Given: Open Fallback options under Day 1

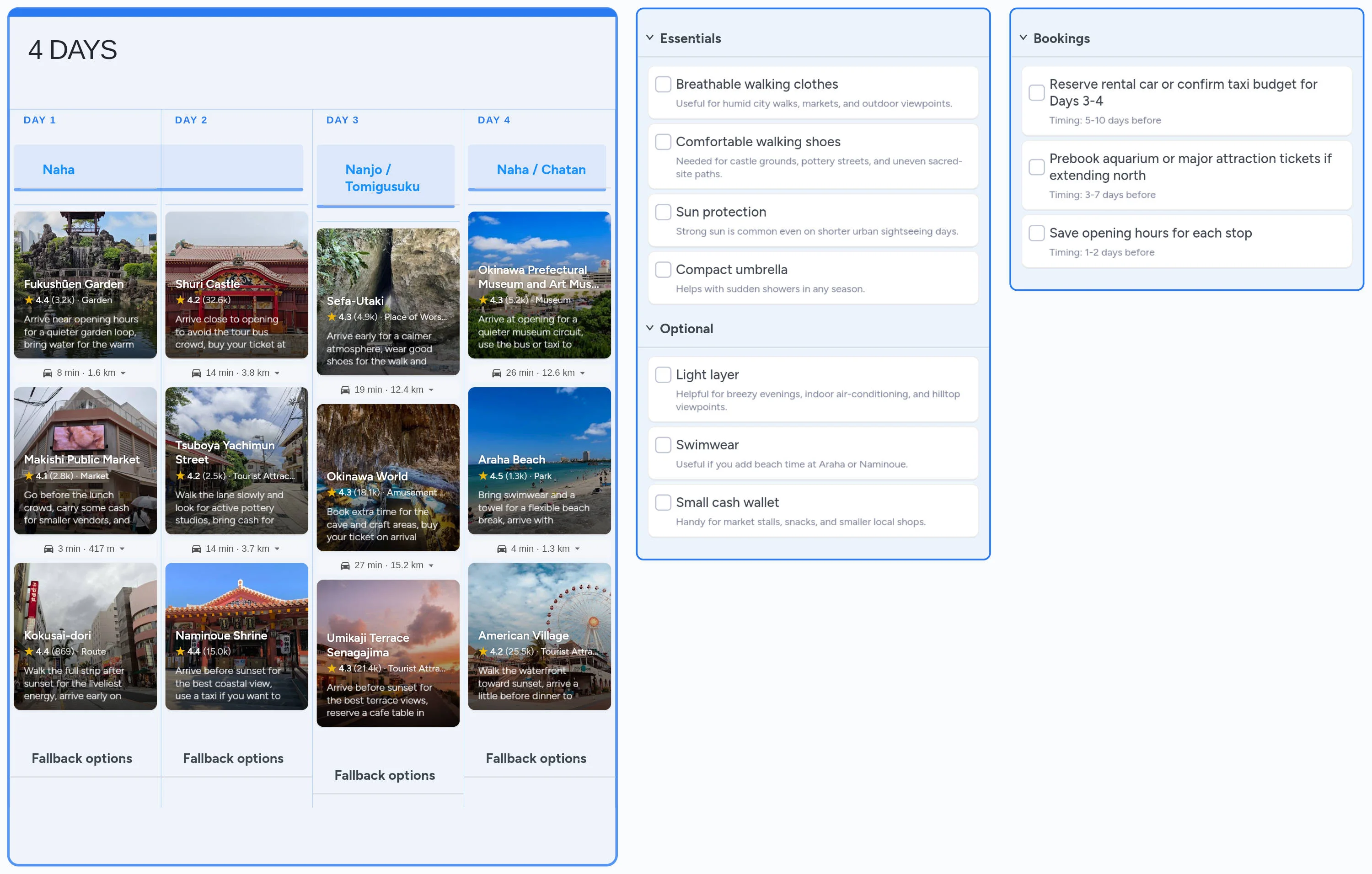Looking at the screenshot, I should (81, 758).
